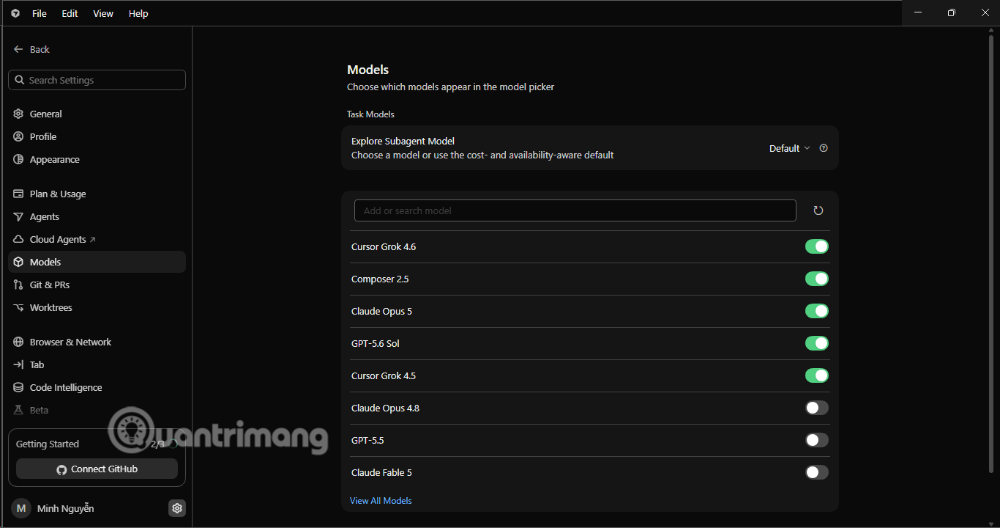Click the Tab arrow icon
1000x528 pixels.
tap(18, 365)
